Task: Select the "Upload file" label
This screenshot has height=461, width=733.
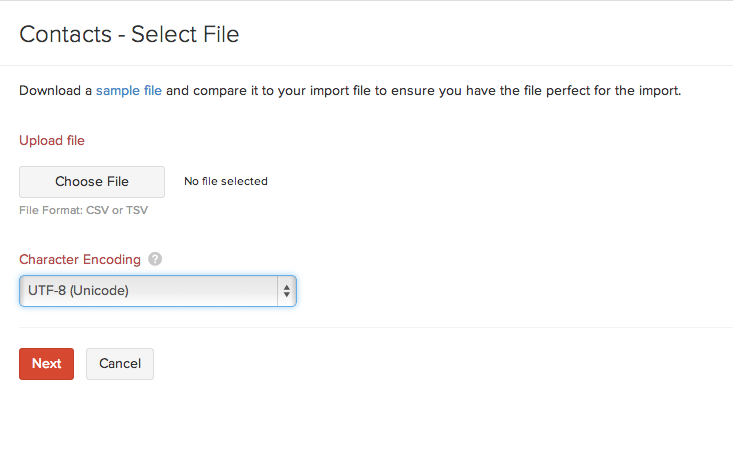Action: 52,141
